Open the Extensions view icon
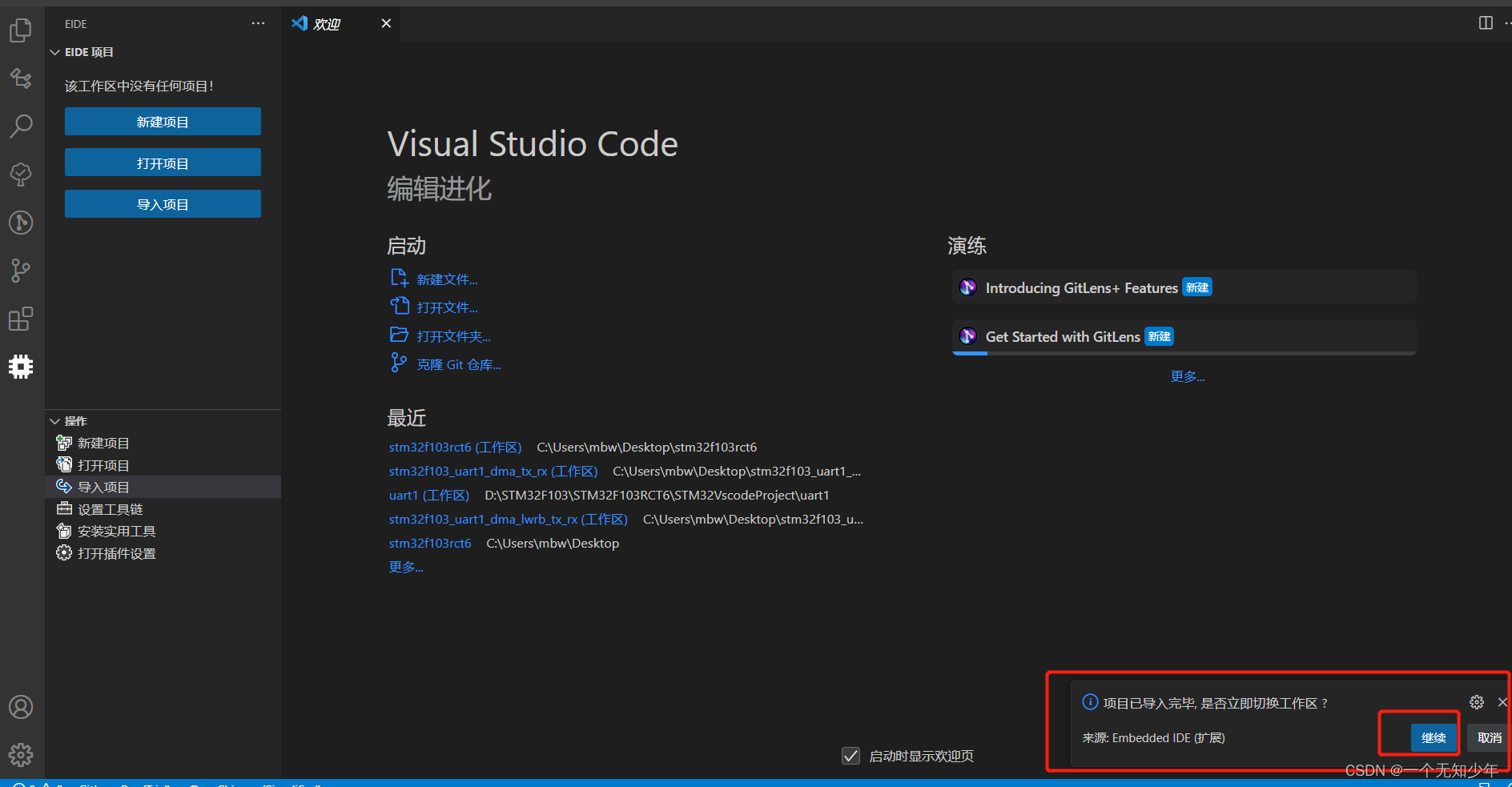This screenshot has width=1512, height=787. (21, 319)
